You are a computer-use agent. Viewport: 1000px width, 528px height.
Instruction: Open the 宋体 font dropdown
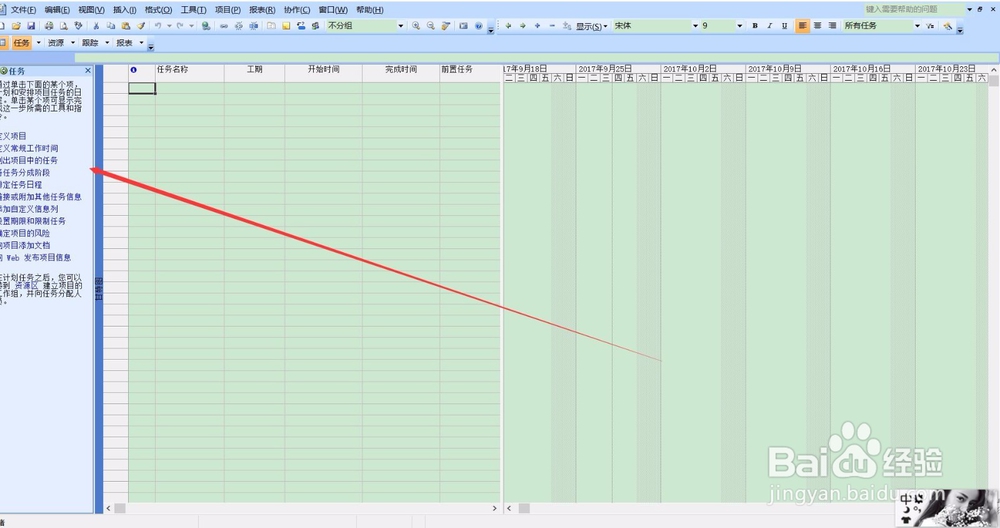pos(695,26)
